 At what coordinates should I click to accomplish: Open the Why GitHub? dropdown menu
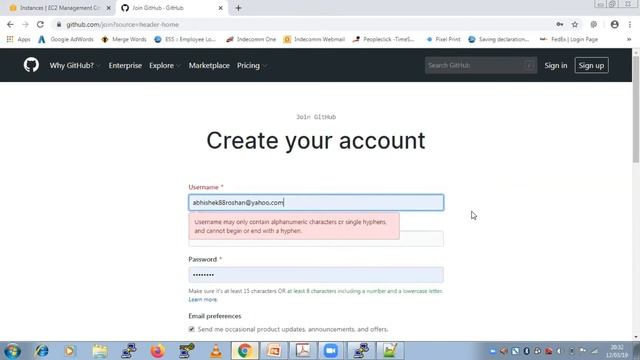(x=74, y=65)
